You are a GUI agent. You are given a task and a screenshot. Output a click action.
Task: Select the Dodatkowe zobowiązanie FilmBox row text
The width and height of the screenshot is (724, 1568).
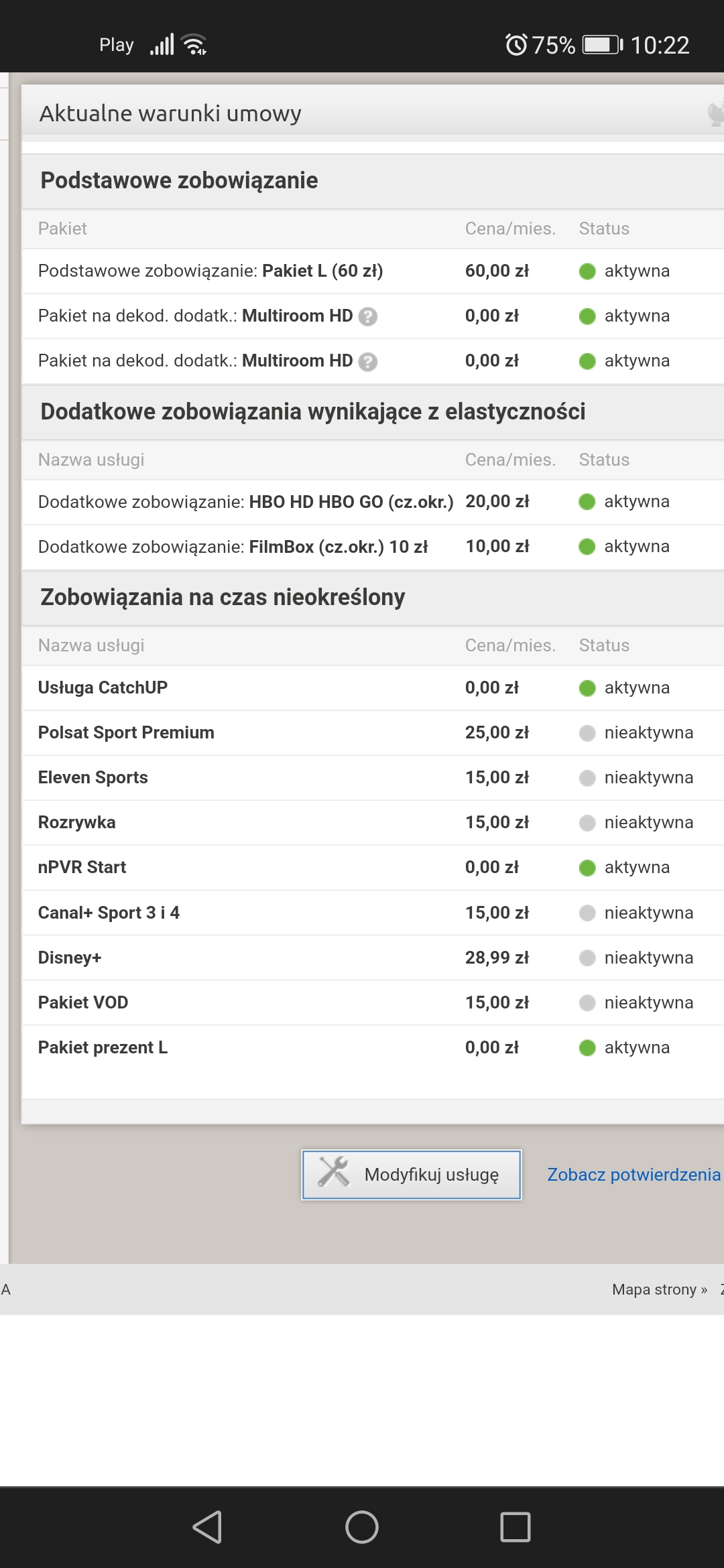(233, 547)
